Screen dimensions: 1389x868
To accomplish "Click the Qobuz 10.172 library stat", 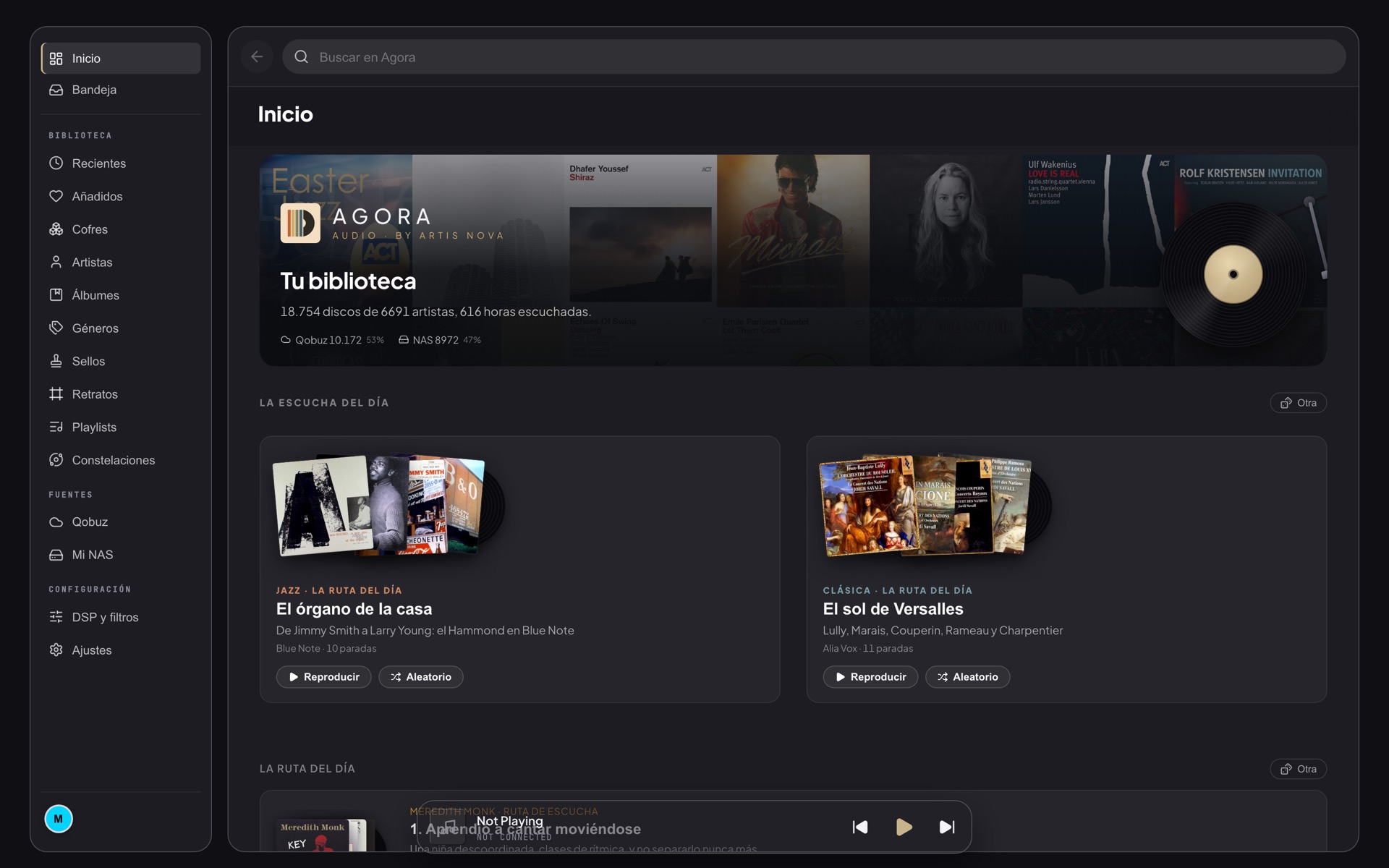I will [x=332, y=340].
